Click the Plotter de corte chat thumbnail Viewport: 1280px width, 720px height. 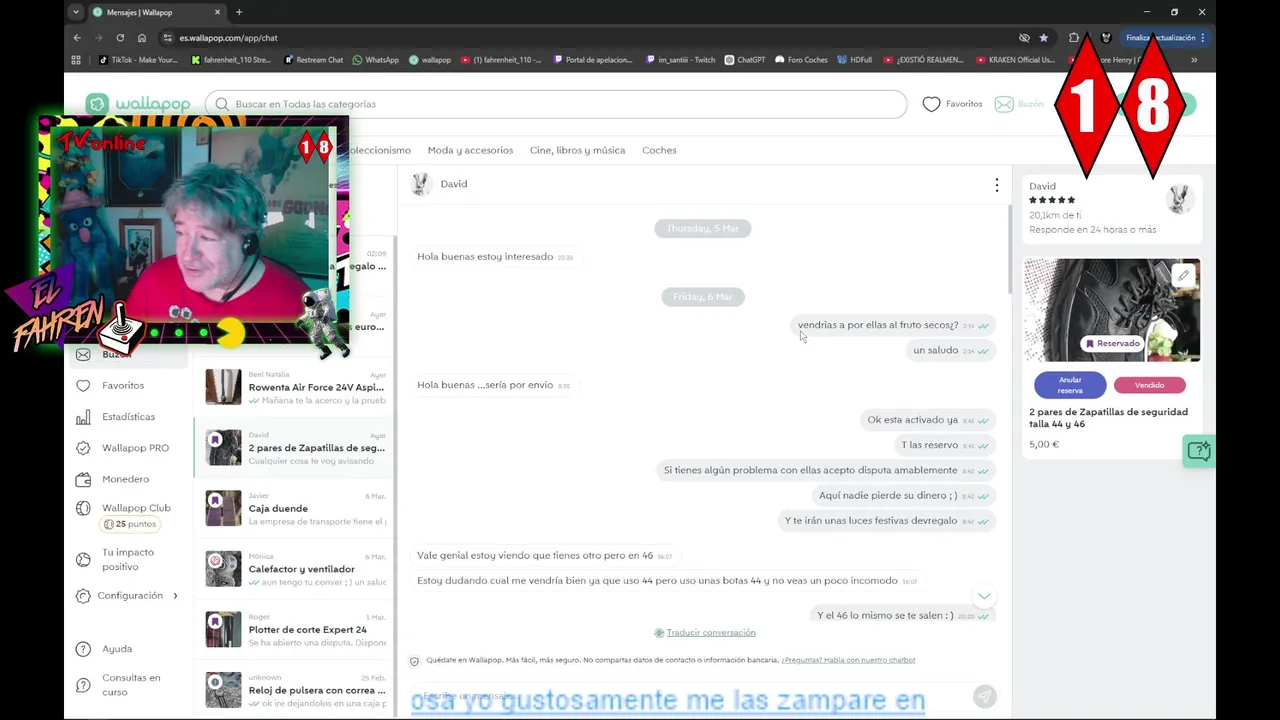tap(223, 629)
